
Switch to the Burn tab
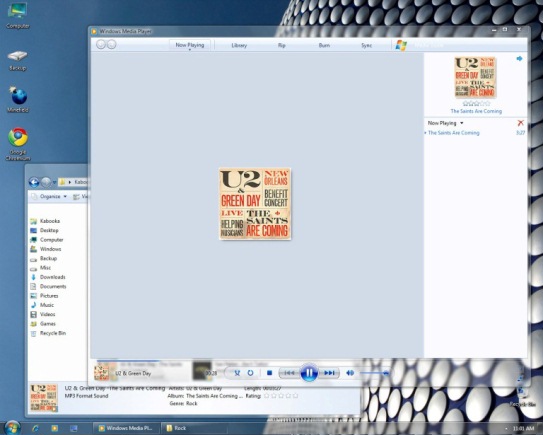click(324, 45)
